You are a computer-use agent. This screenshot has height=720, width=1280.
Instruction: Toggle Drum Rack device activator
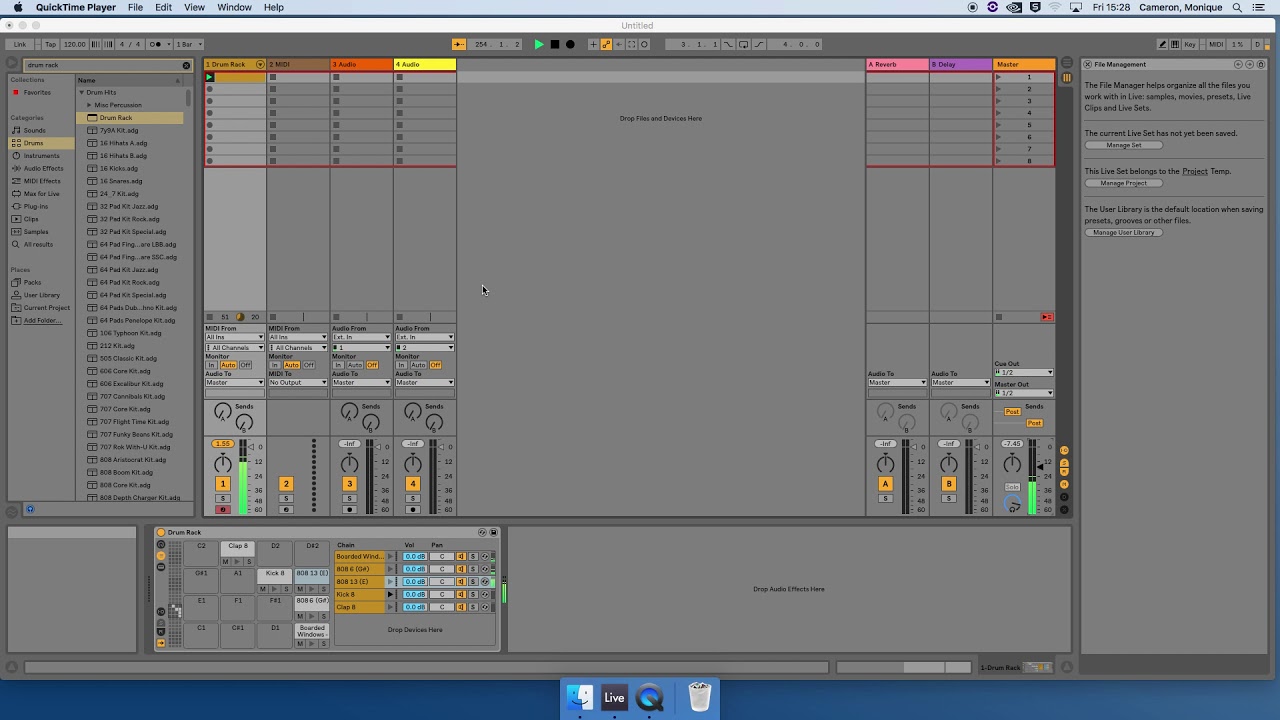[161, 532]
